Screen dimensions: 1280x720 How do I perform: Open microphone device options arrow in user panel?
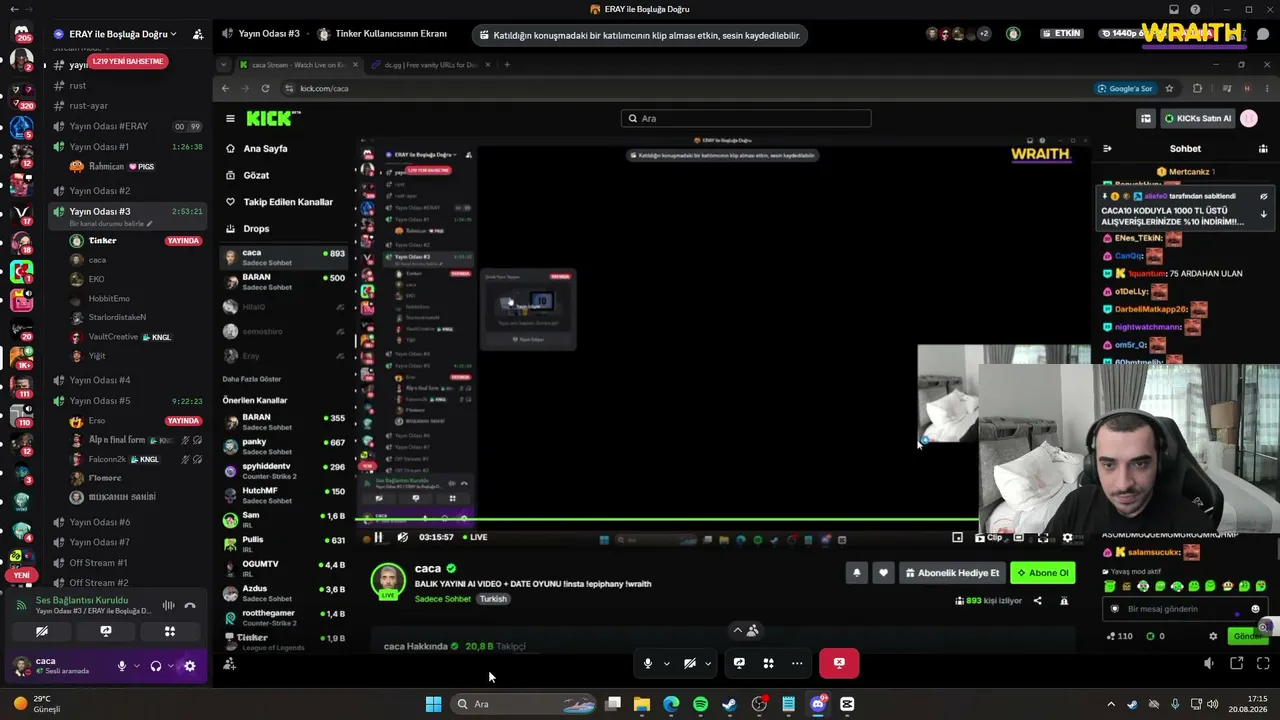(136, 666)
